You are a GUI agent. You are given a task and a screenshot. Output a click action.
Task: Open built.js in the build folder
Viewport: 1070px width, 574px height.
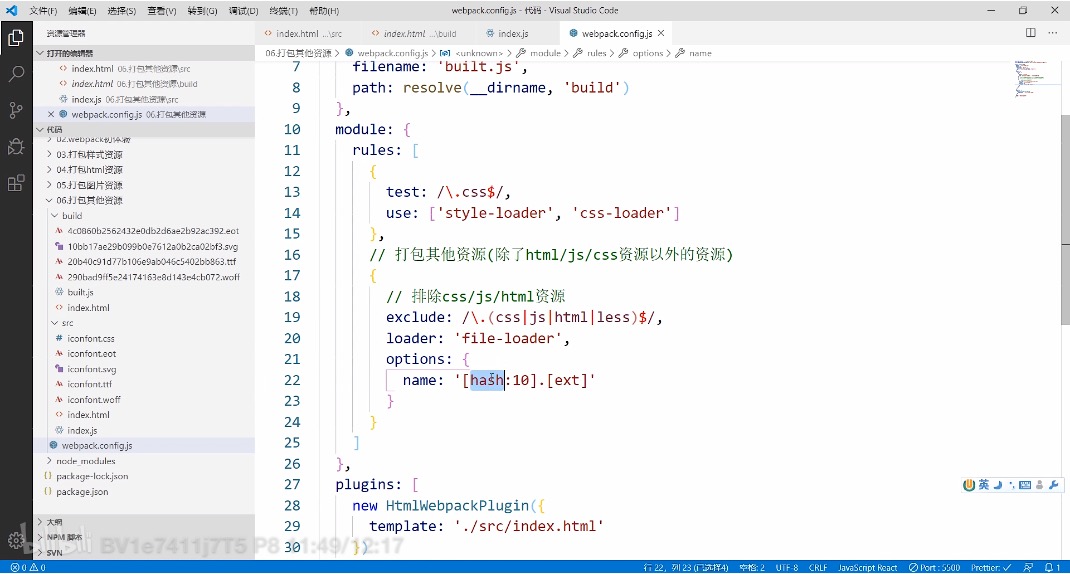81,292
